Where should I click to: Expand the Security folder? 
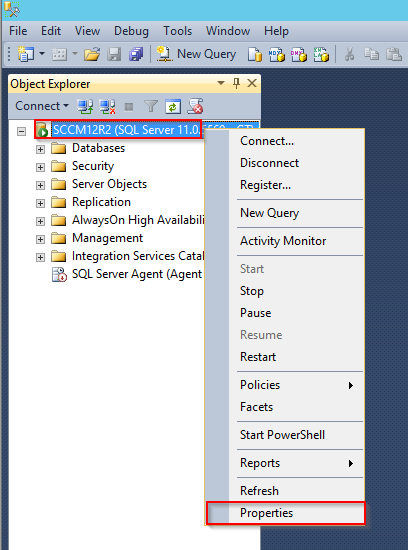pyautogui.click(x=40, y=167)
